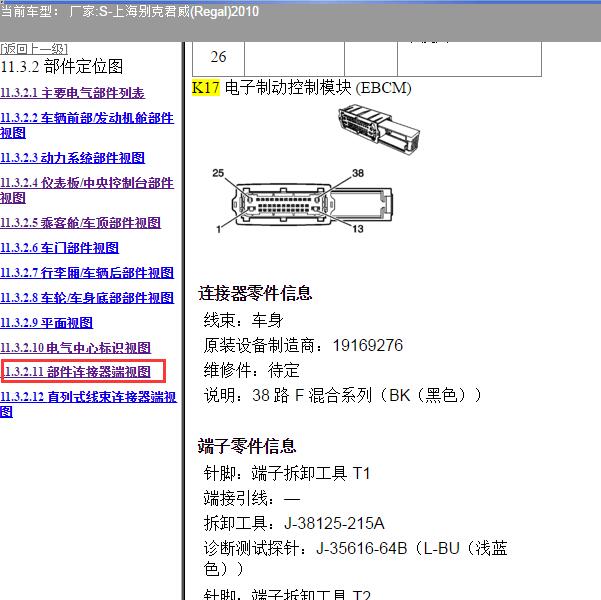This screenshot has height=600, width=601.
Task: Click the 当前车型 vehicle header text
Action: coord(130,12)
